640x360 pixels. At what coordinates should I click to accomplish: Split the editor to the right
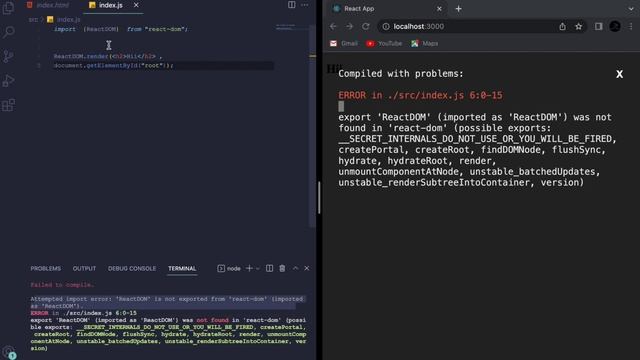tap(291, 5)
